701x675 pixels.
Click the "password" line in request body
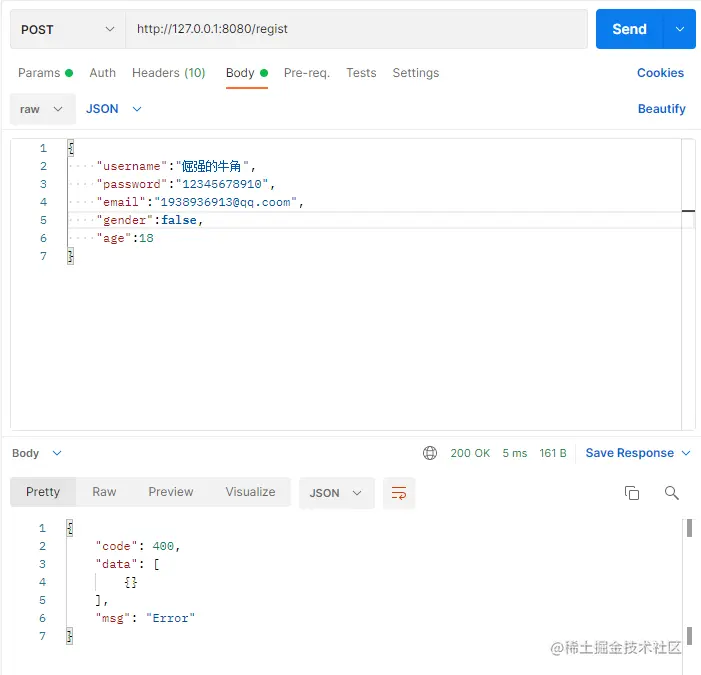186,184
